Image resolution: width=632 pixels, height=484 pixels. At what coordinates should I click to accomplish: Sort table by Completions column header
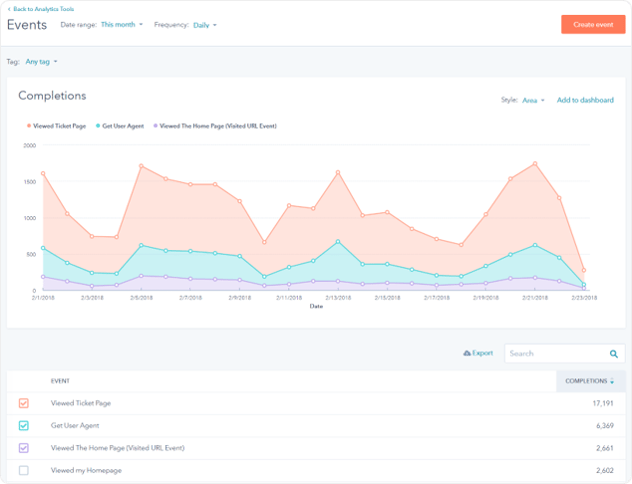pos(588,381)
